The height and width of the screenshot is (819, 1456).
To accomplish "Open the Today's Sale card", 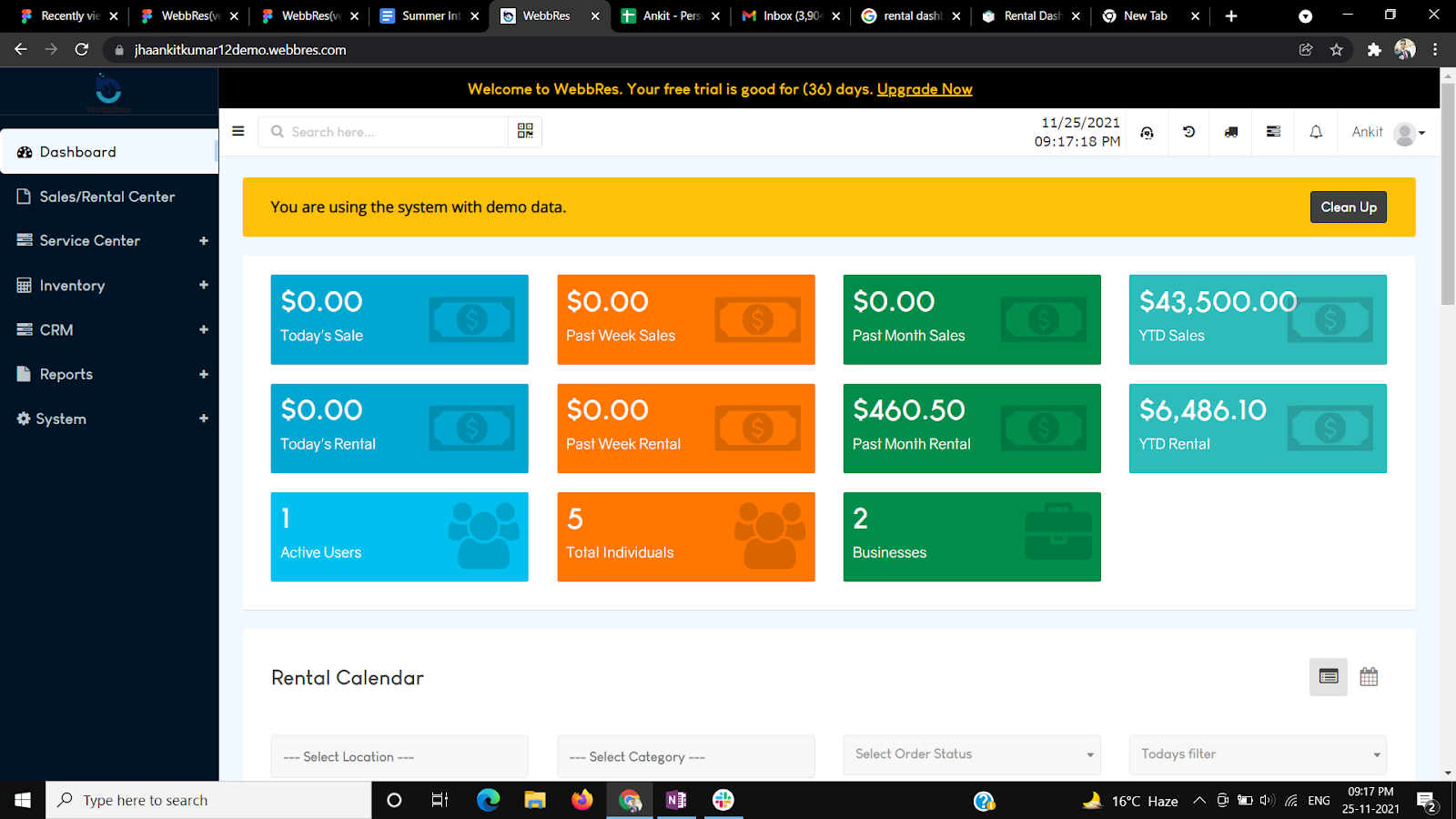I will click(x=399, y=319).
